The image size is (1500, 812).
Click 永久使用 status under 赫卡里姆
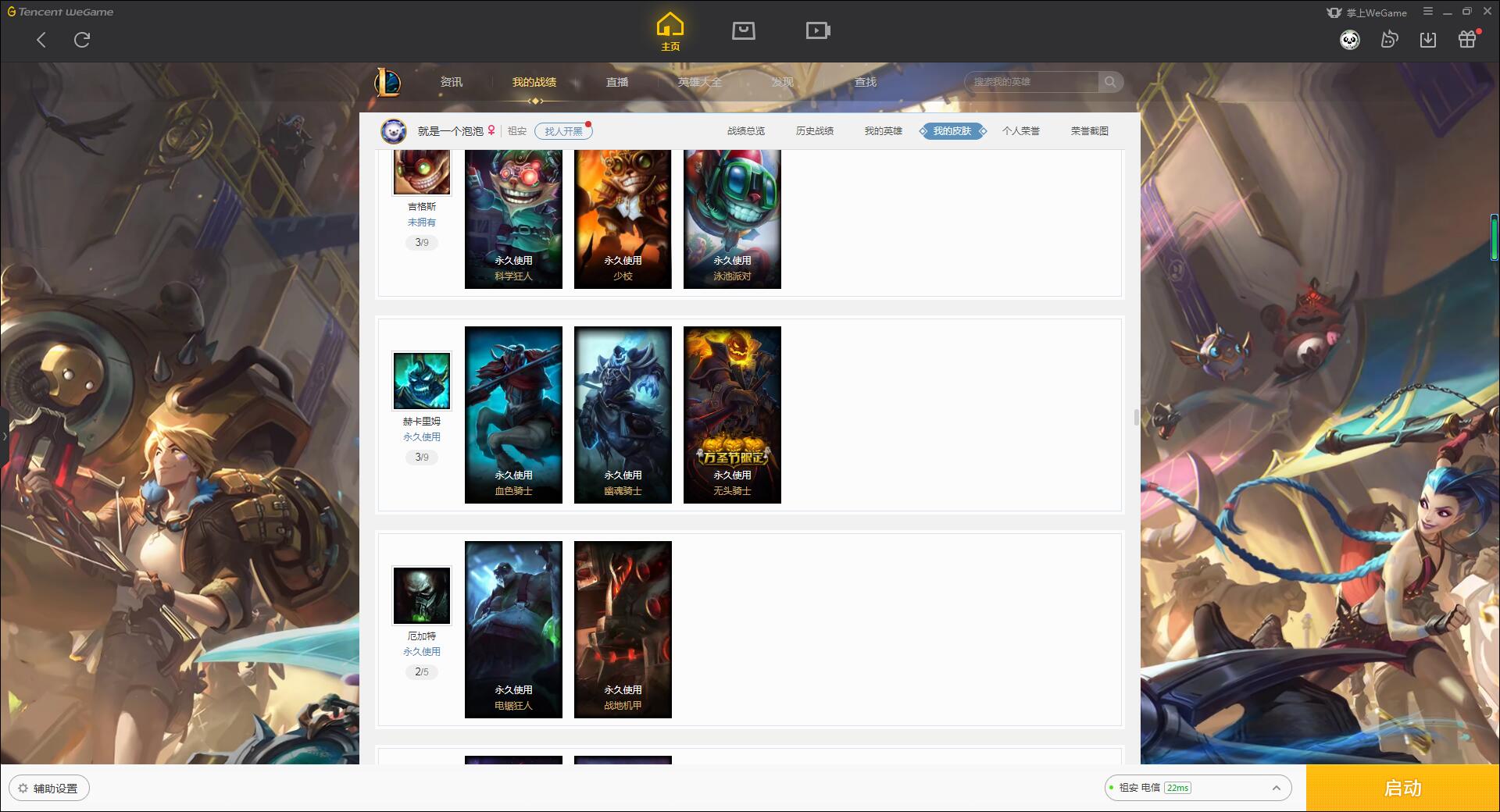coord(422,437)
